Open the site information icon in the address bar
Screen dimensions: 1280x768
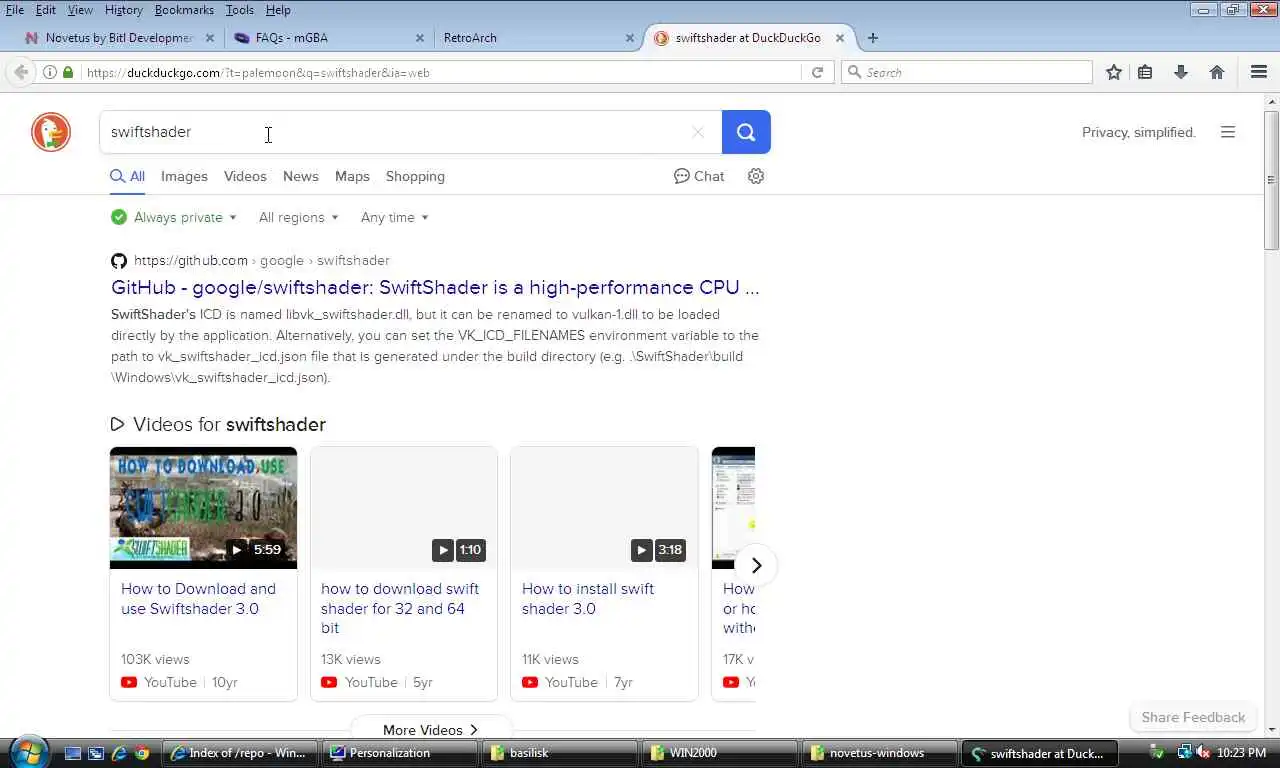point(49,72)
